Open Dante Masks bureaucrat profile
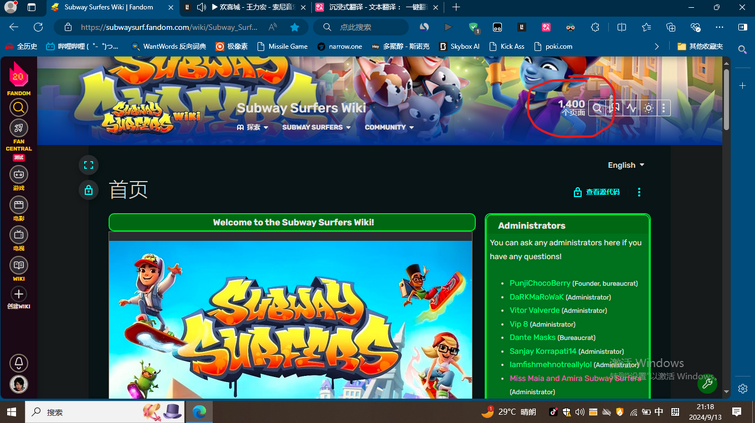Screen dimensions: 755x423 (533, 338)
